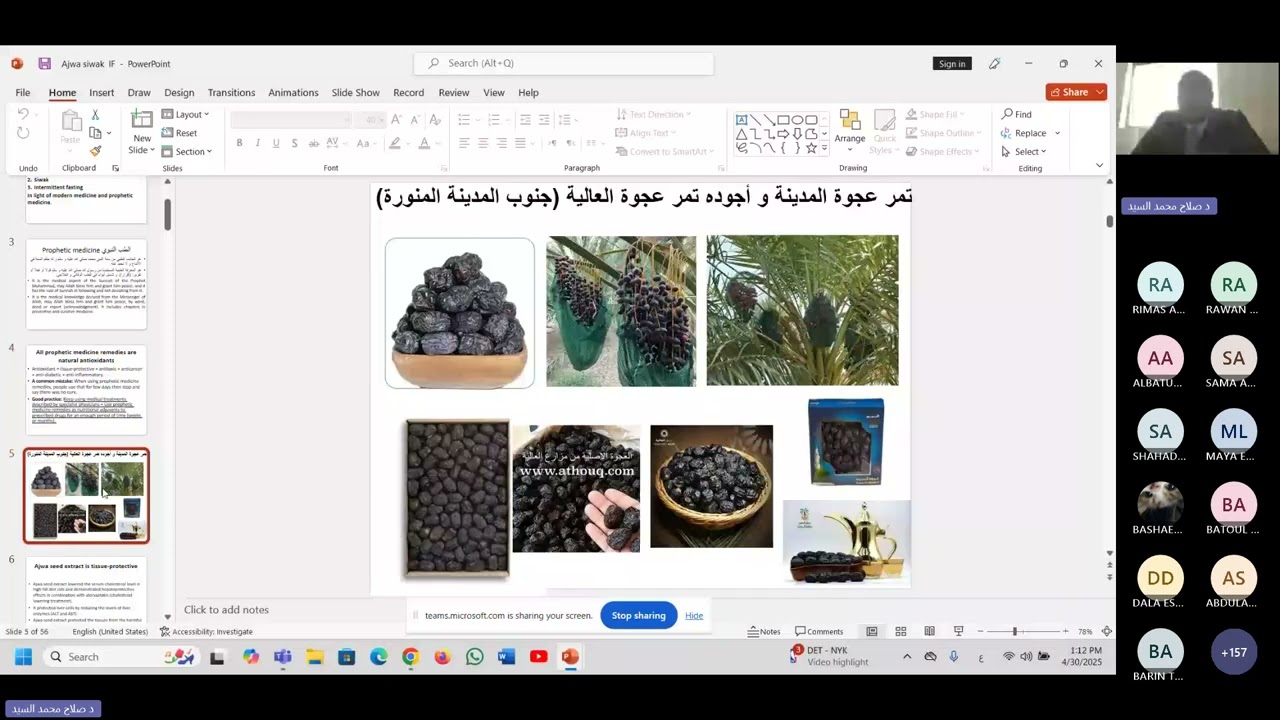Image resolution: width=1280 pixels, height=720 pixels.
Task: Click the Hide link in sharing bar
Action: pyautogui.click(x=694, y=615)
